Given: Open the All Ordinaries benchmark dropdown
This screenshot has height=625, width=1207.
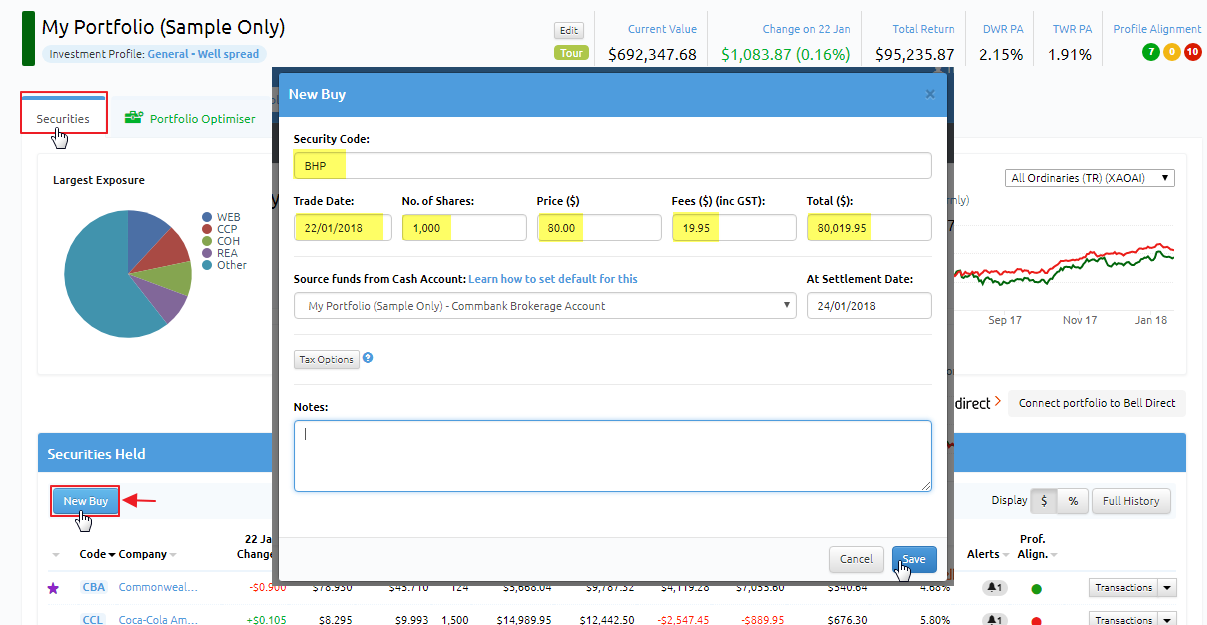Looking at the screenshot, I should 1090,178.
